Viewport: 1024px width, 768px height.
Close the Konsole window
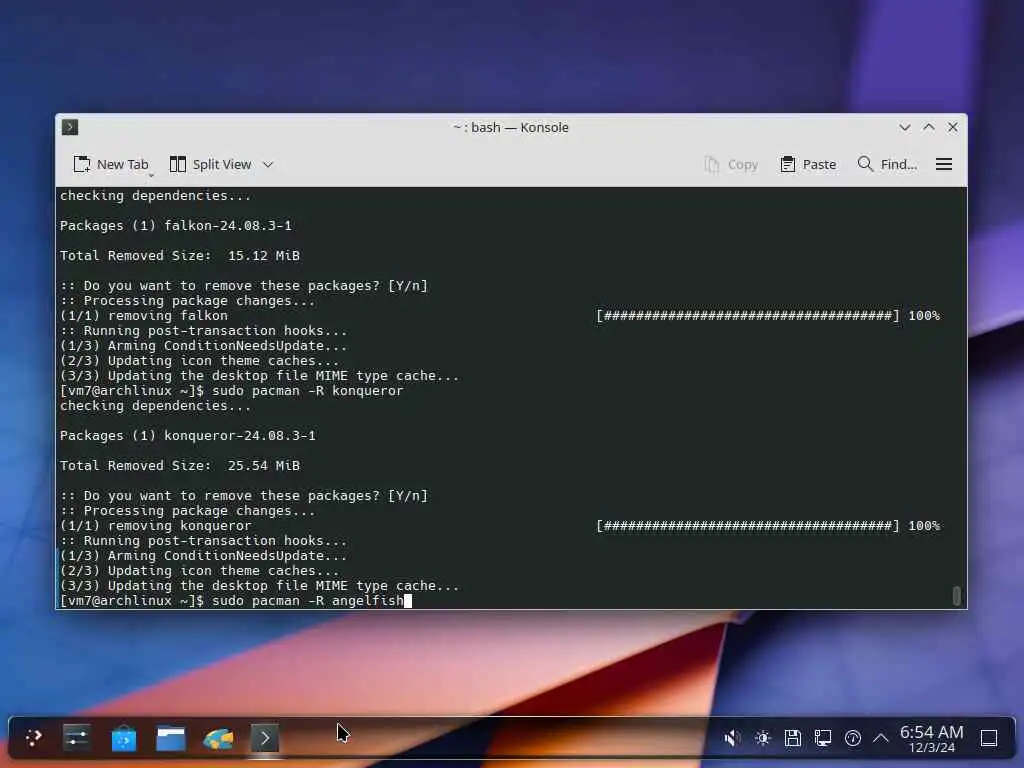[953, 127]
